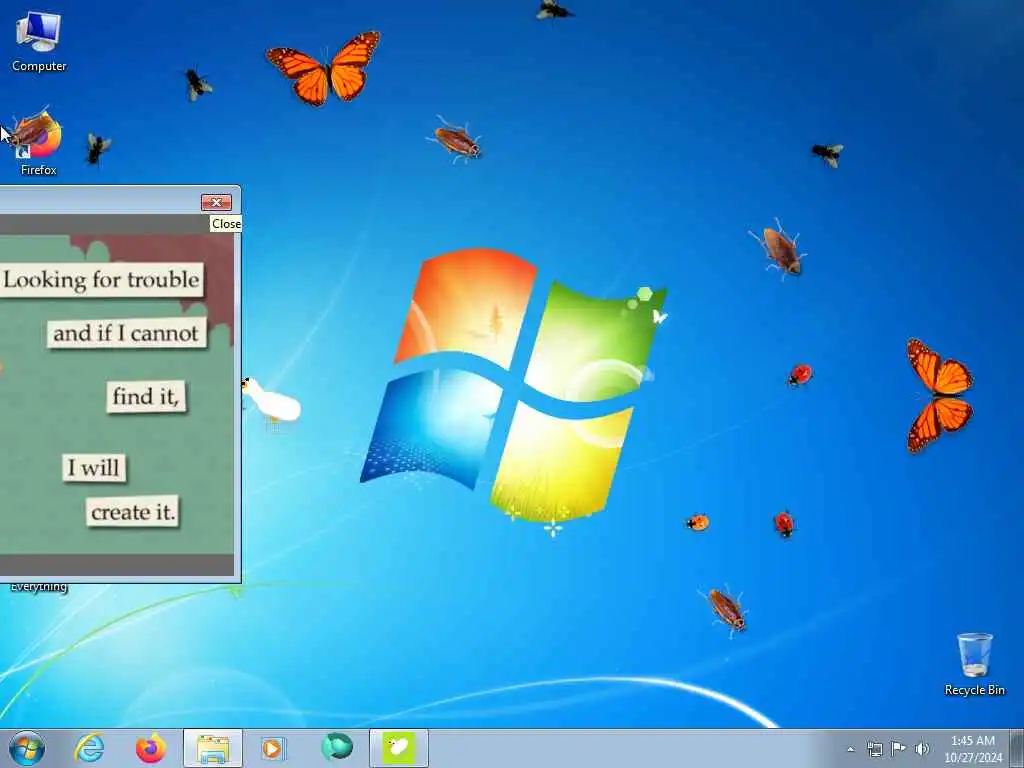Open the Computer desktop icon
Screen dimensions: 1024x768
[39, 40]
